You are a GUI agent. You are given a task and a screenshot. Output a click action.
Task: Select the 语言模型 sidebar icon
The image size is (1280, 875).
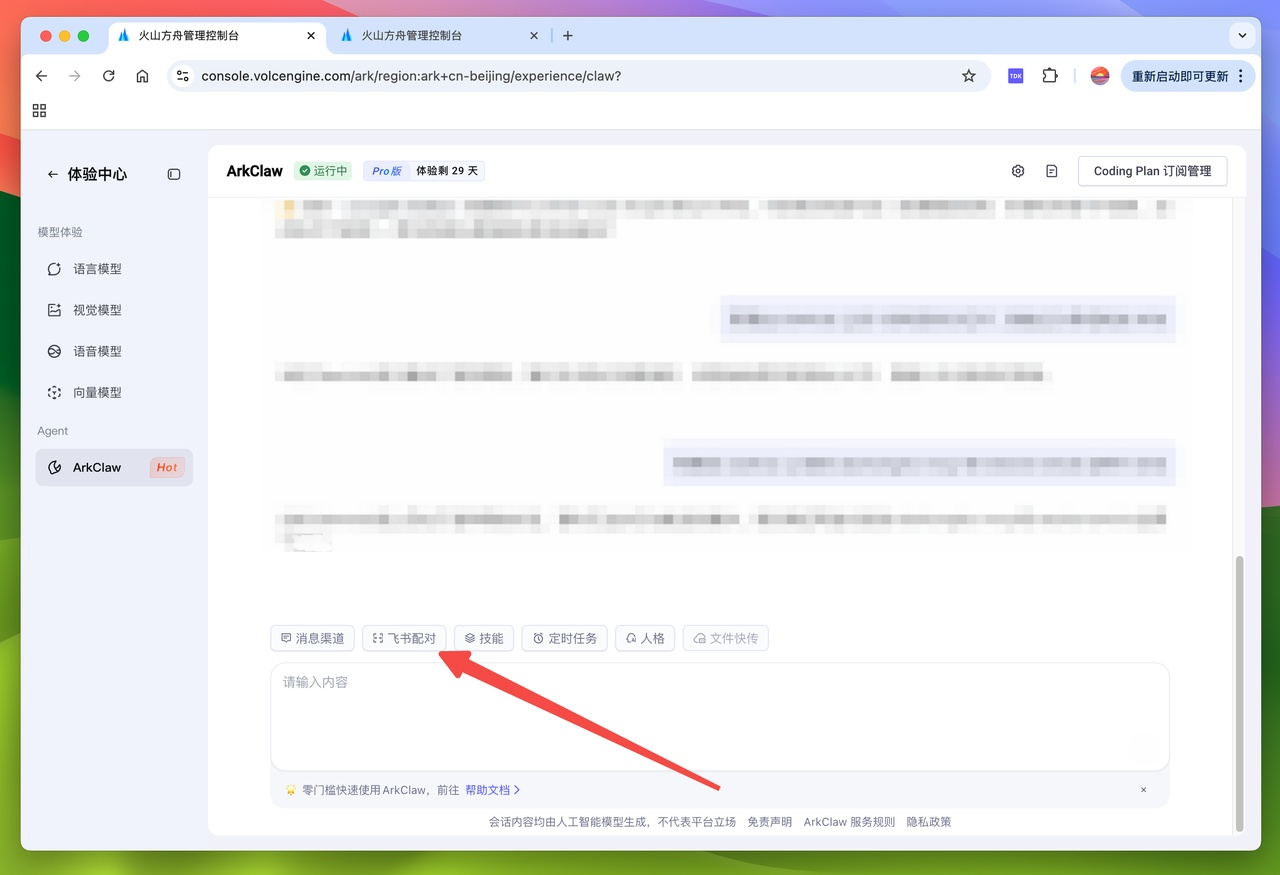click(55, 268)
